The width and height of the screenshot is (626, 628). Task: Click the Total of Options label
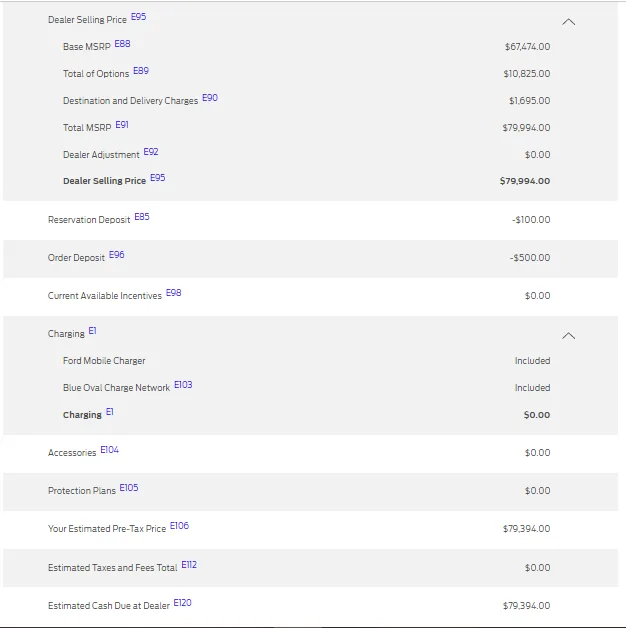tap(96, 74)
